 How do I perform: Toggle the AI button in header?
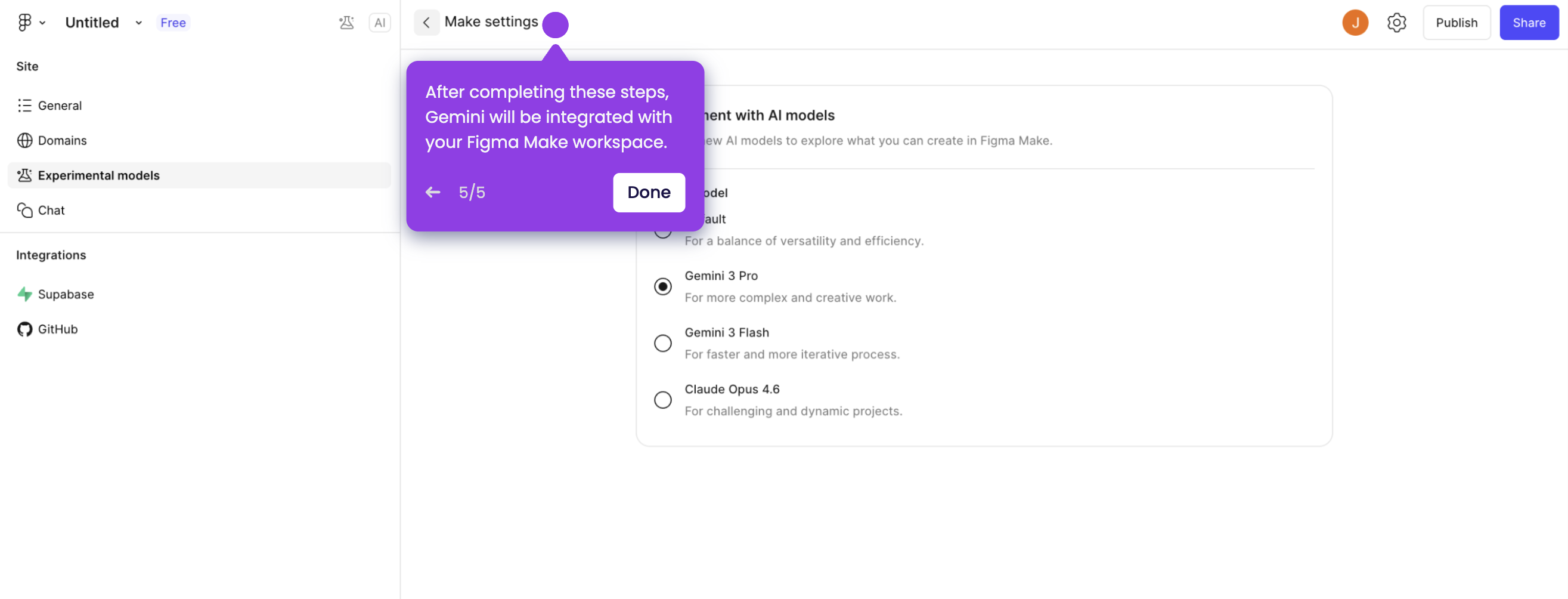[x=380, y=23]
